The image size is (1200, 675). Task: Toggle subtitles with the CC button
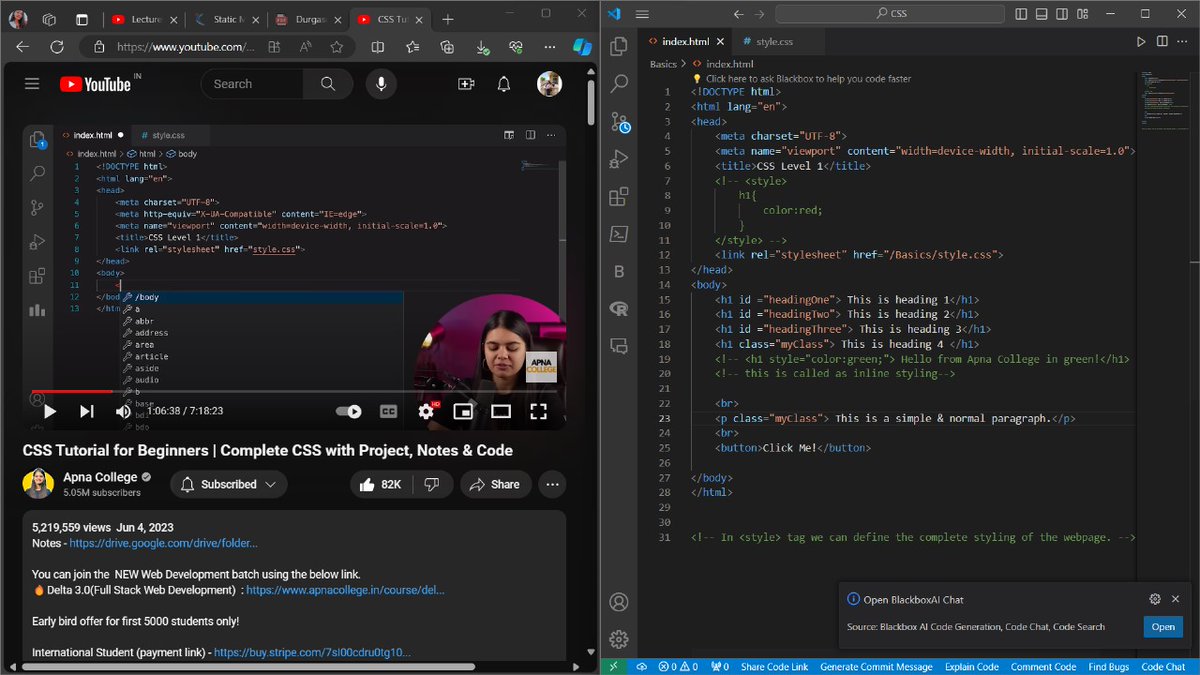(389, 410)
